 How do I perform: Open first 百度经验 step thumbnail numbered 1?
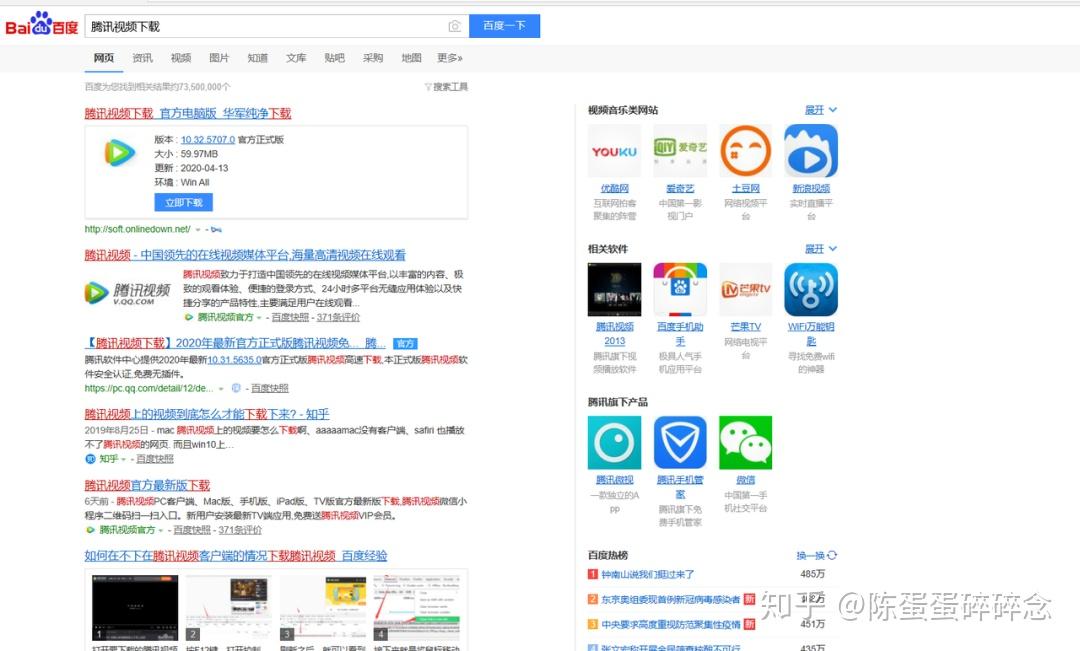click(x=135, y=608)
